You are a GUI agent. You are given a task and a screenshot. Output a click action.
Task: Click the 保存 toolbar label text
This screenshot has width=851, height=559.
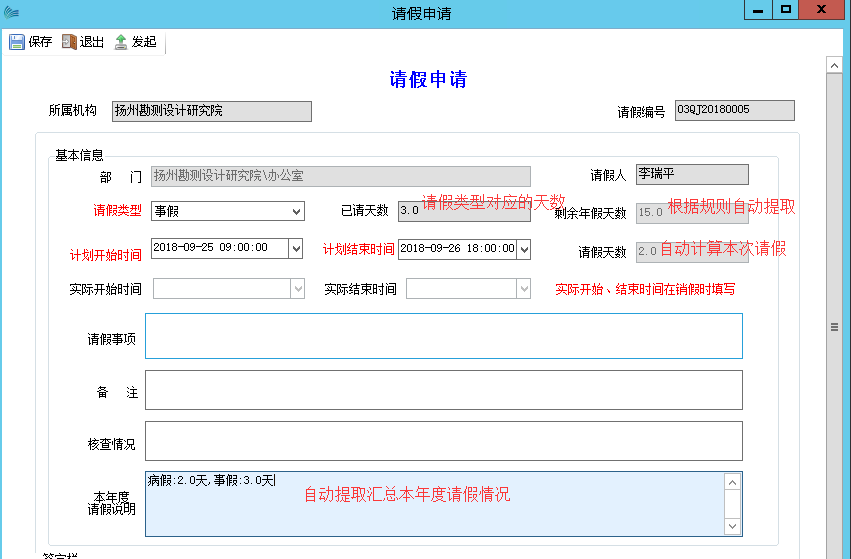point(40,42)
